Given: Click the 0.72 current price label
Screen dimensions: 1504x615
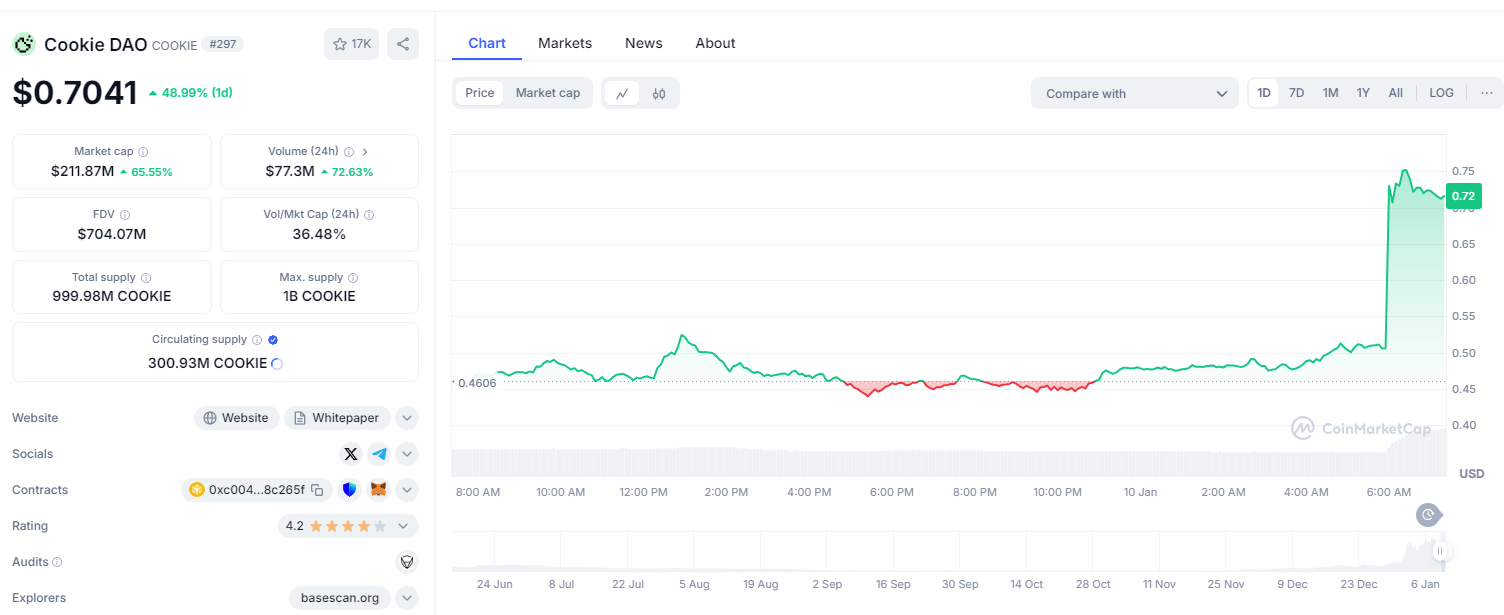Looking at the screenshot, I should coord(1462,196).
